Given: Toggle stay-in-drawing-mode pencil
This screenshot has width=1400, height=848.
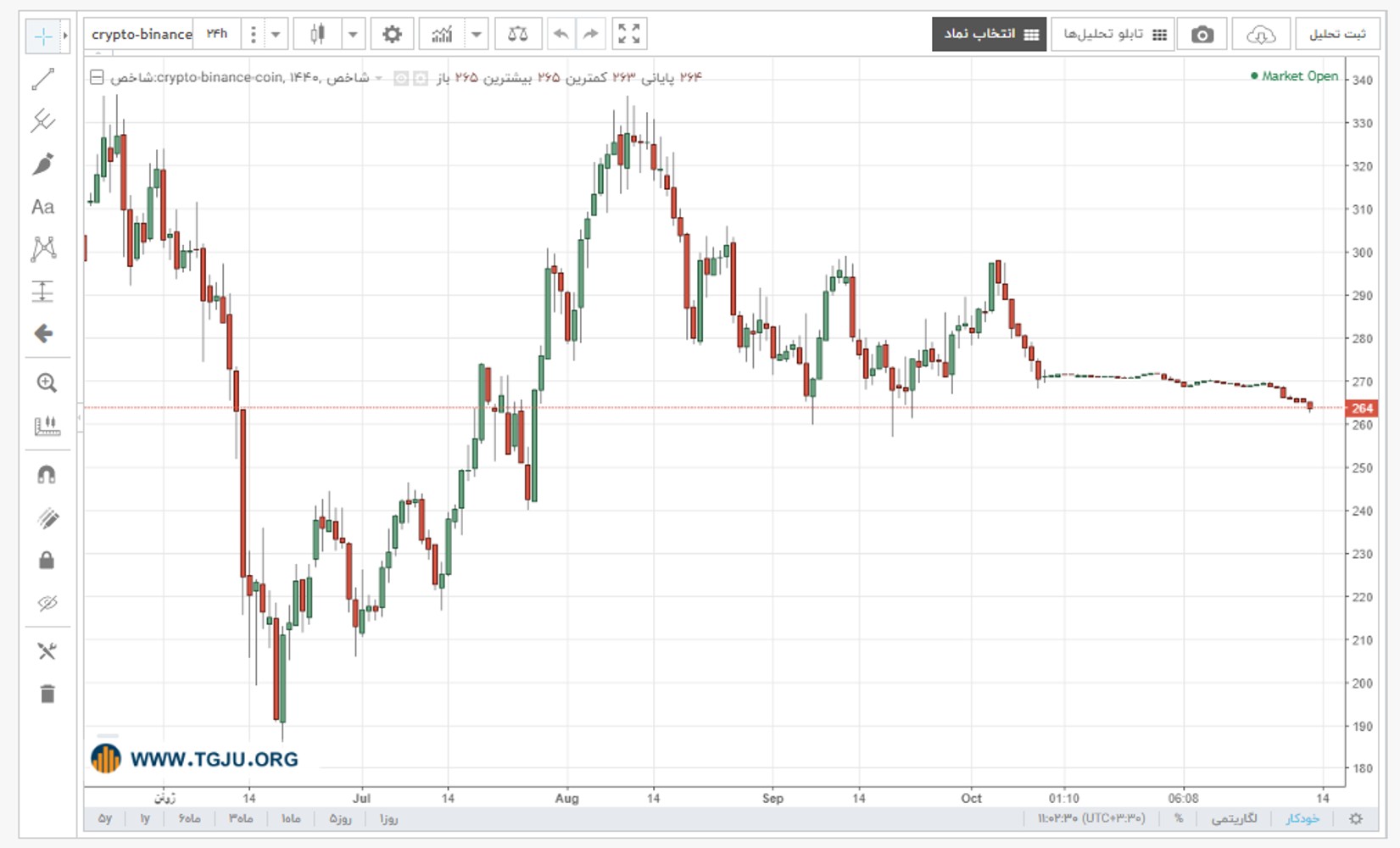Looking at the screenshot, I should [47, 518].
